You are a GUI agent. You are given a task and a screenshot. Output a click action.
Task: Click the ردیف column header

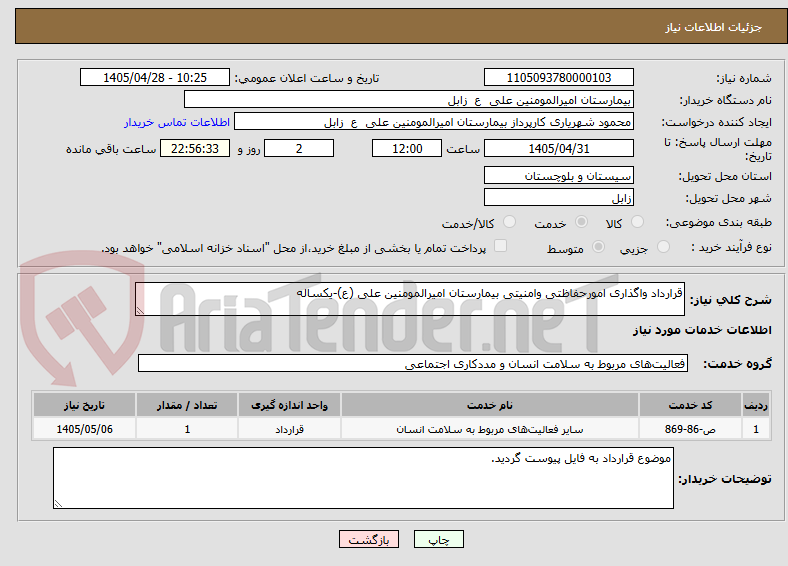[756, 405]
